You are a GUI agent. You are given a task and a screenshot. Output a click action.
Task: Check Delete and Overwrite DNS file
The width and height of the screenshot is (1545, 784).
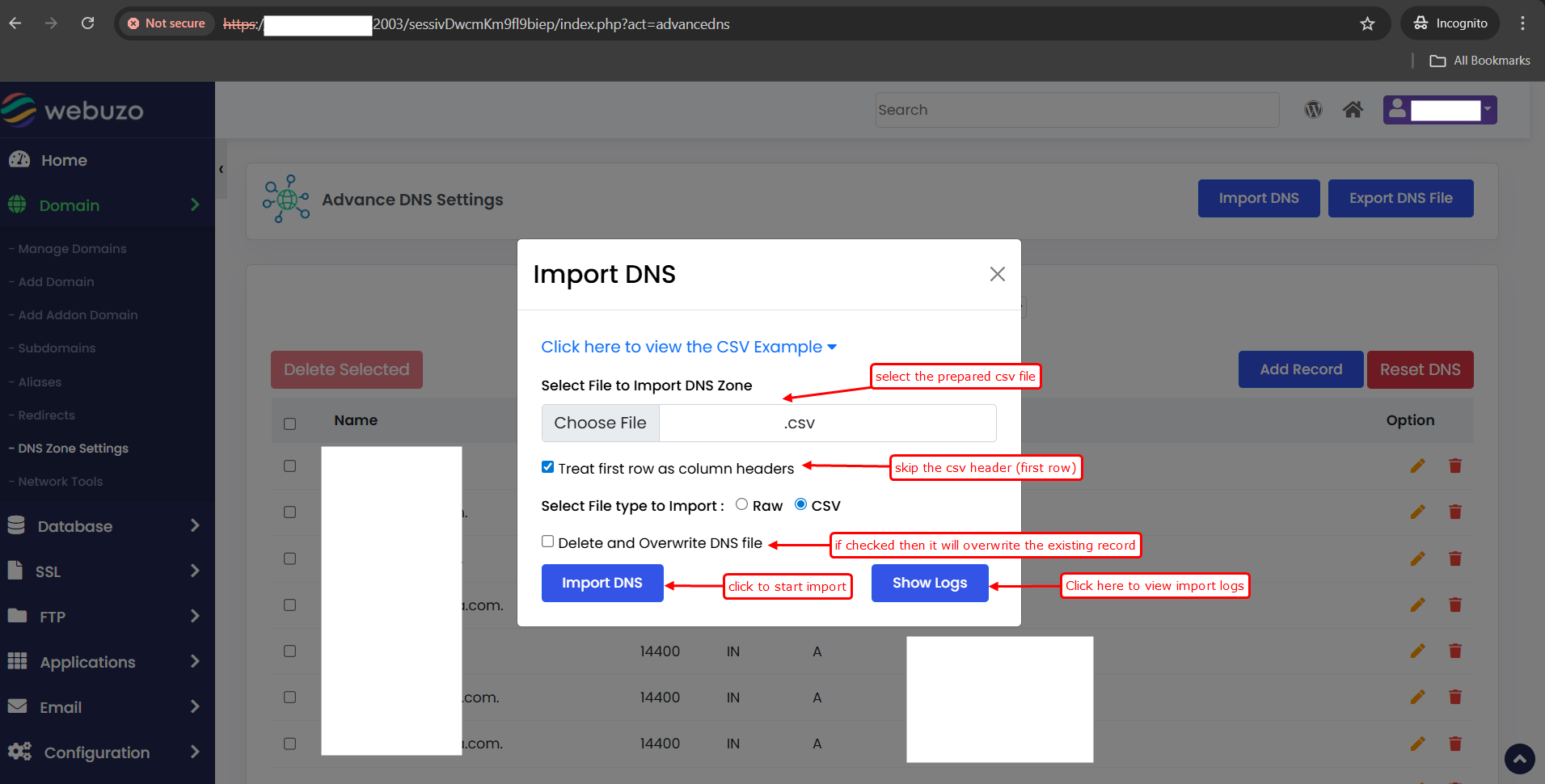548,542
